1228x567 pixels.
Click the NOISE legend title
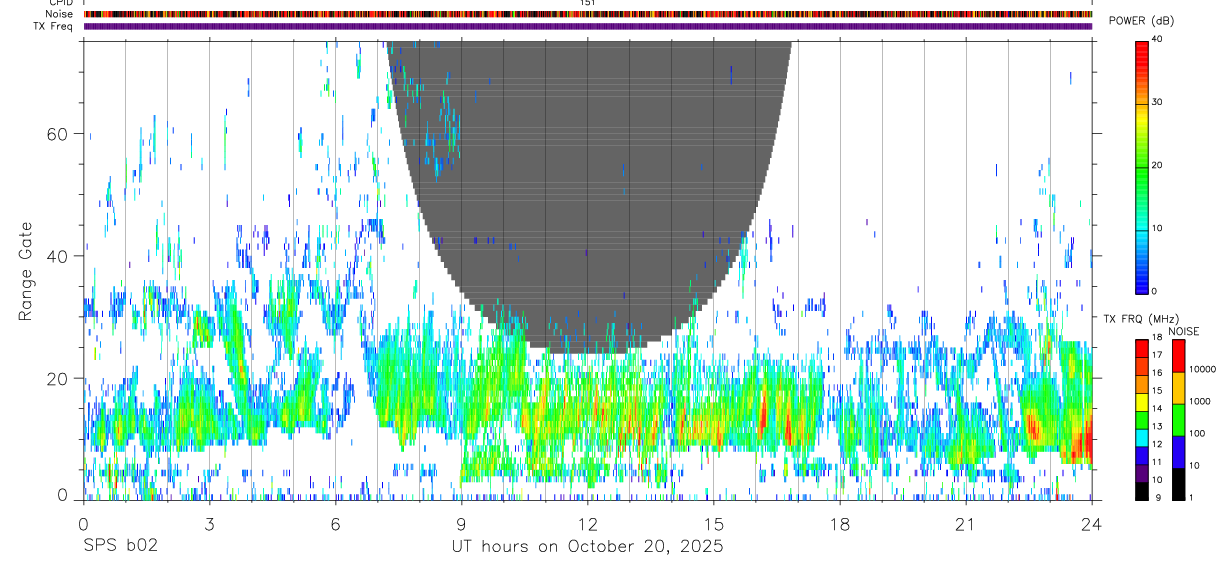1183,331
